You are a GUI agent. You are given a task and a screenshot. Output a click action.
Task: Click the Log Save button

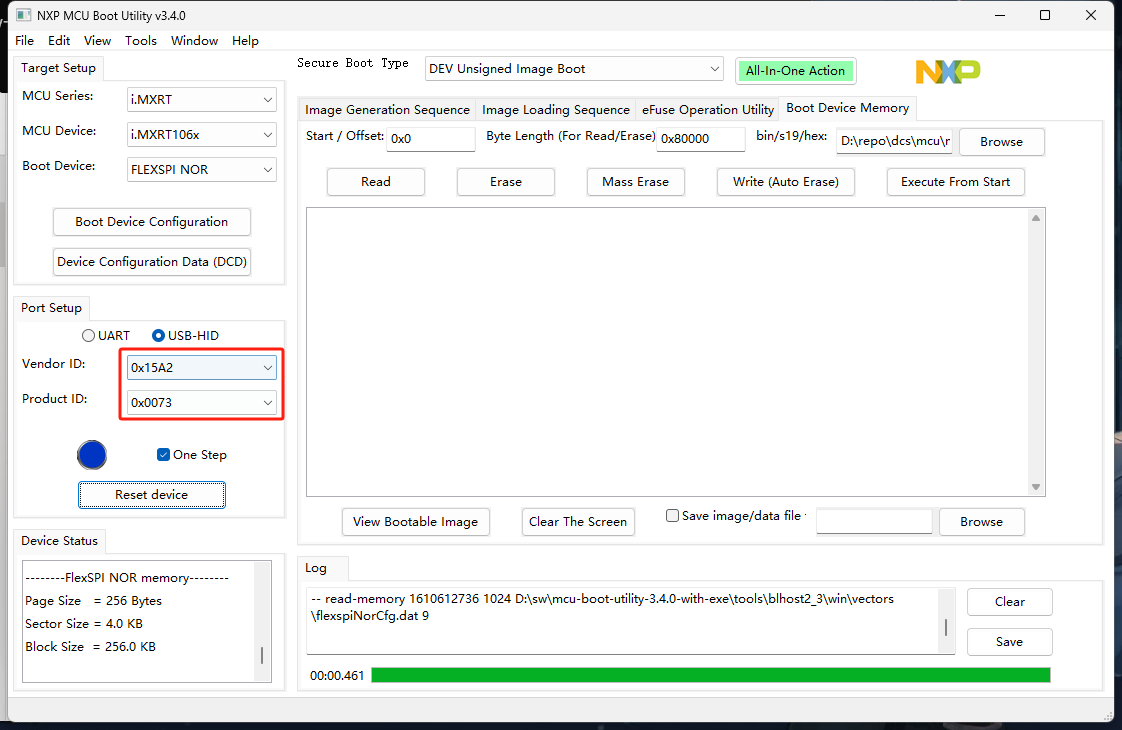coord(1010,642)
